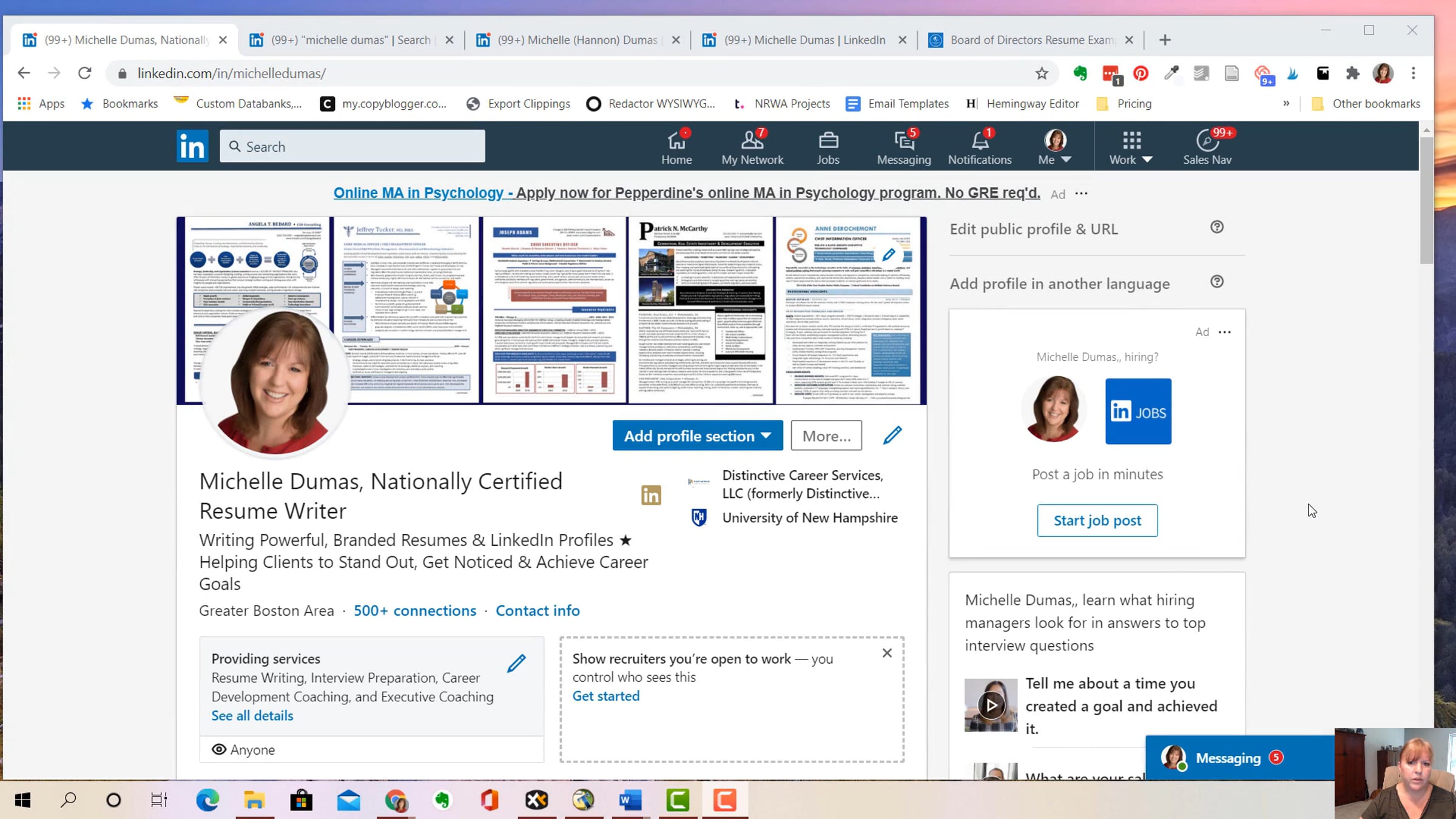Open Online MA in Psychology ad link
The image size is (1456, 819).
[x=687, y=193]
